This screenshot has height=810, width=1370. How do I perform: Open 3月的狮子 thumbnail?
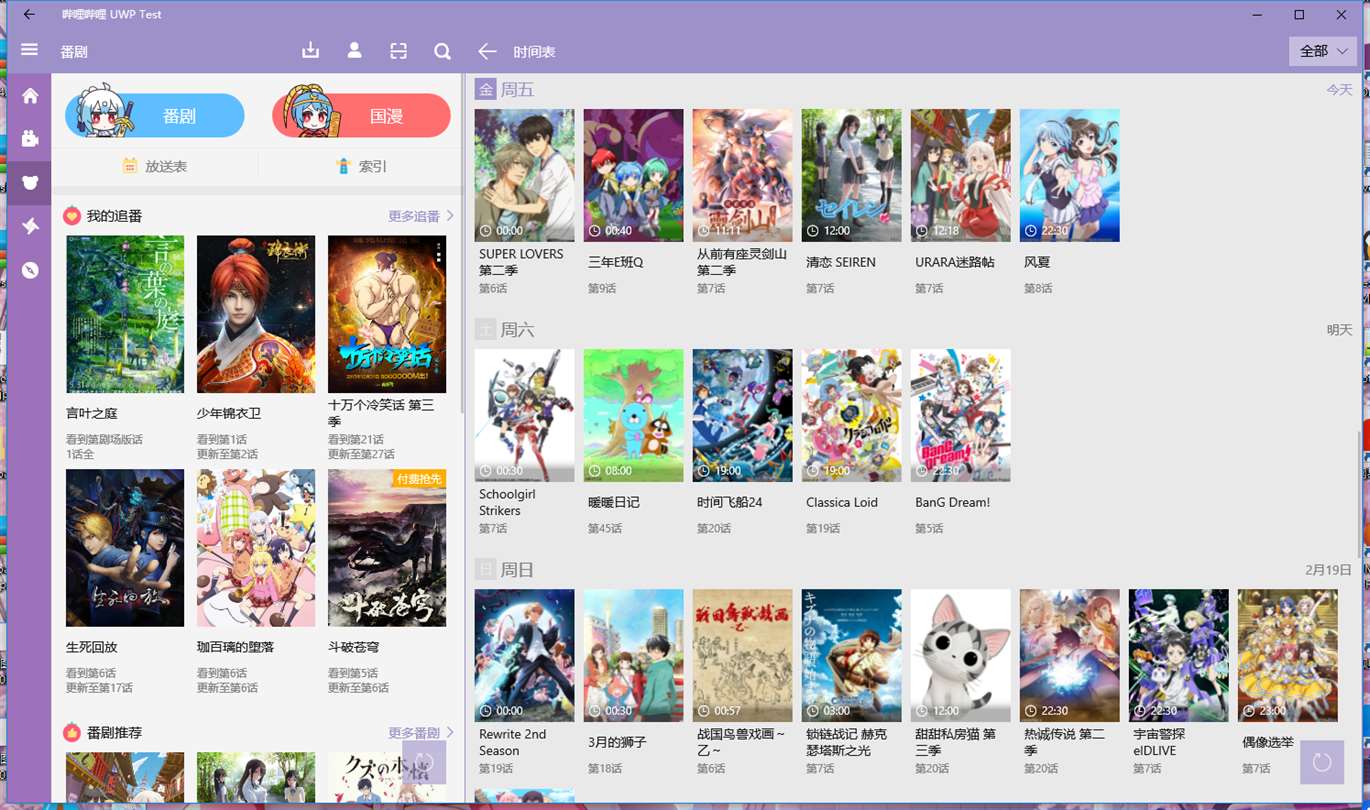634,655
